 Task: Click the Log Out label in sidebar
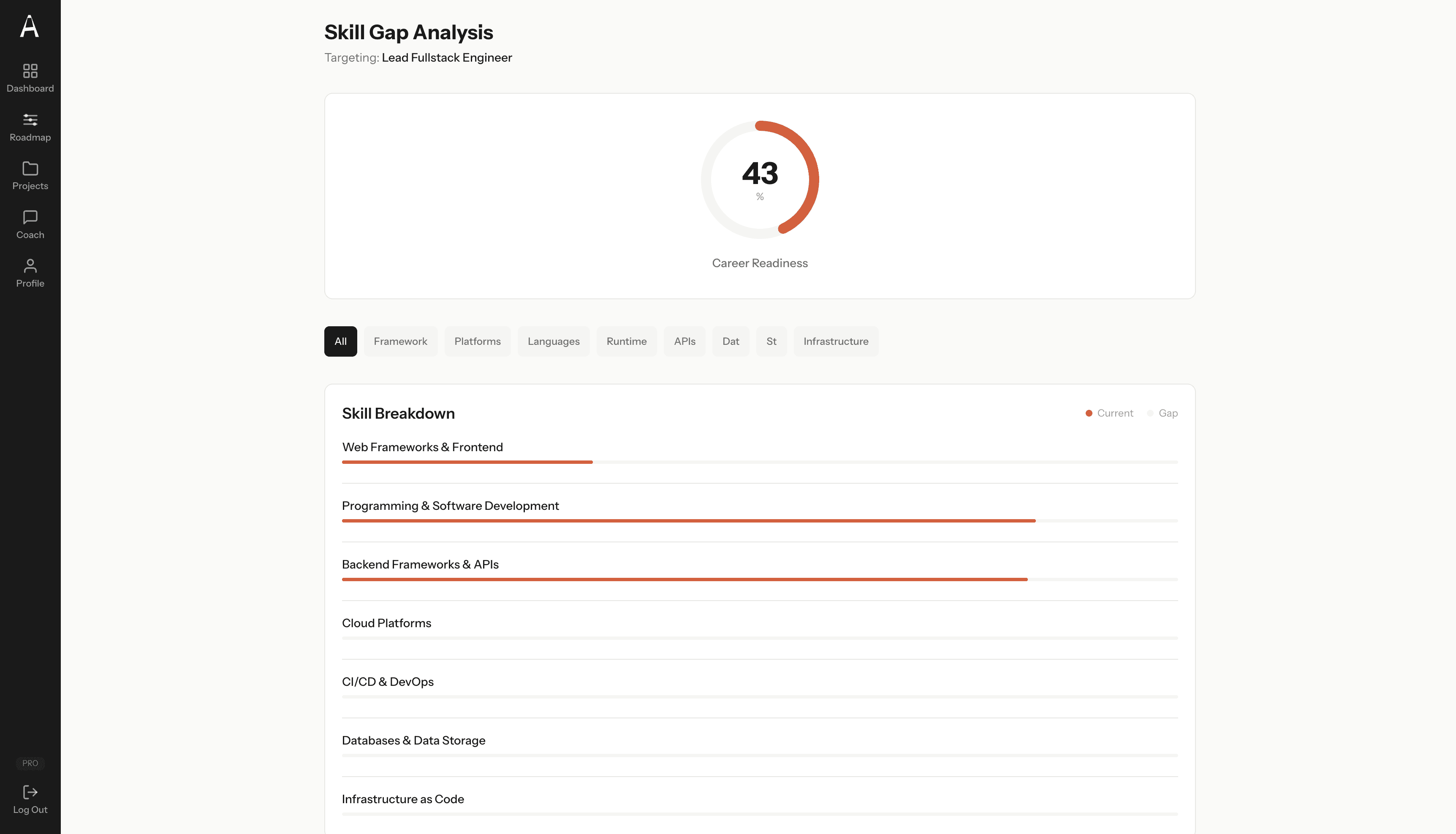pyautogui.click(x=30, y=810)
